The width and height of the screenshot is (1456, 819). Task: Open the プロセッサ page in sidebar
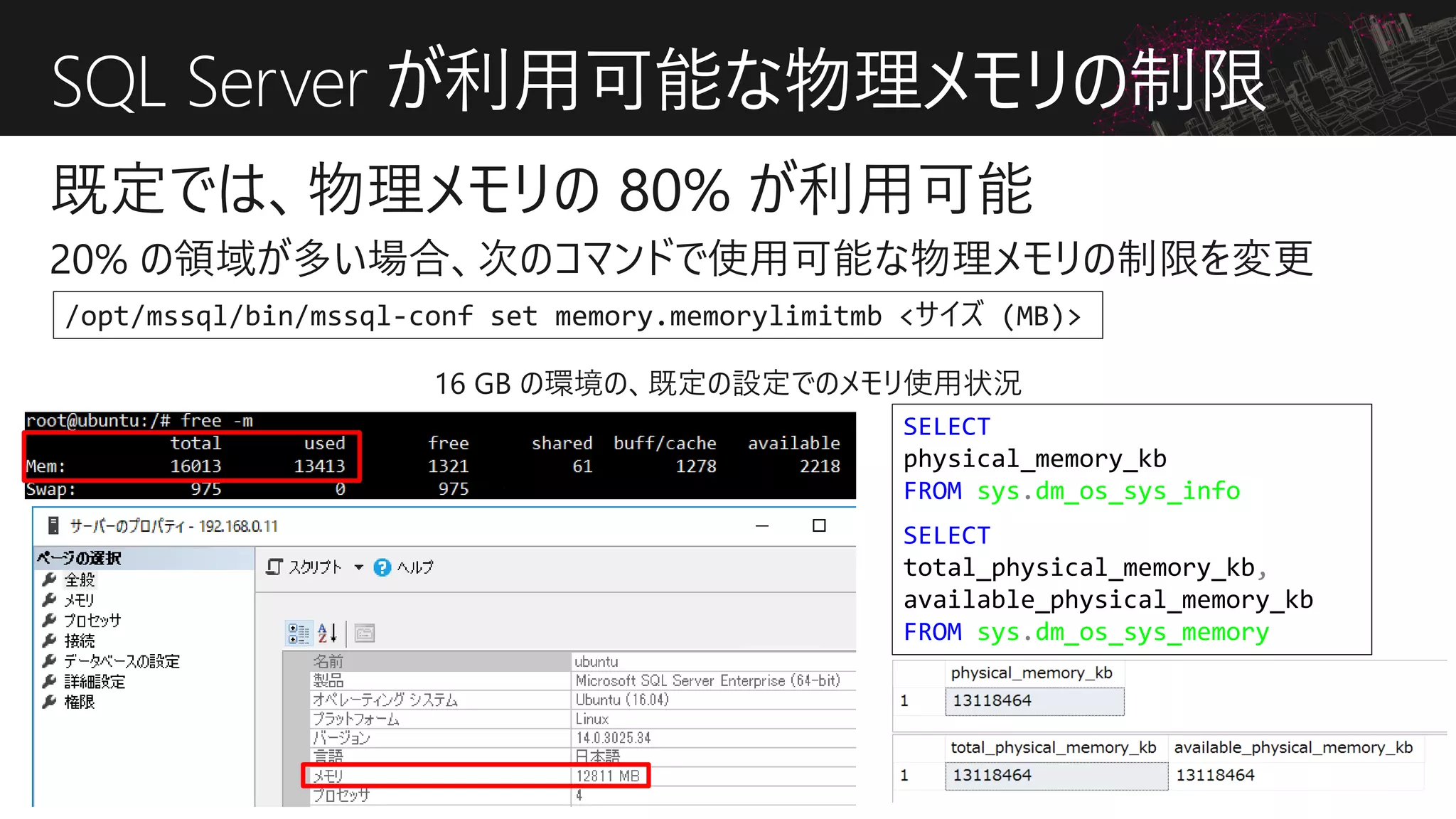92,621
